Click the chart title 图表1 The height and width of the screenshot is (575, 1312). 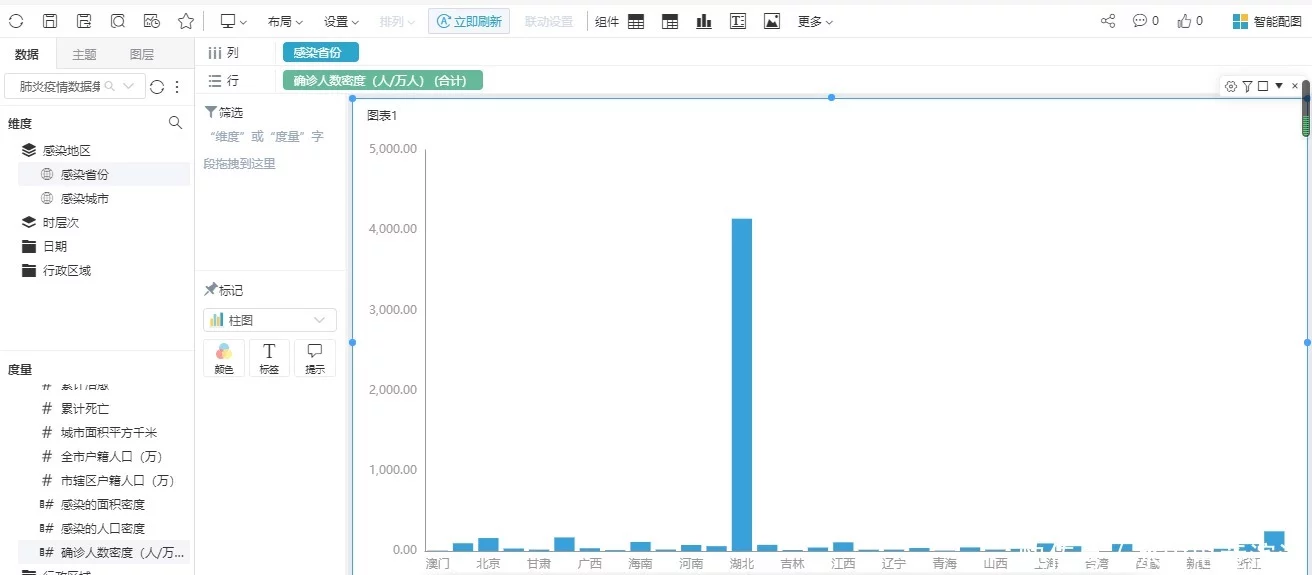point(382,116)
